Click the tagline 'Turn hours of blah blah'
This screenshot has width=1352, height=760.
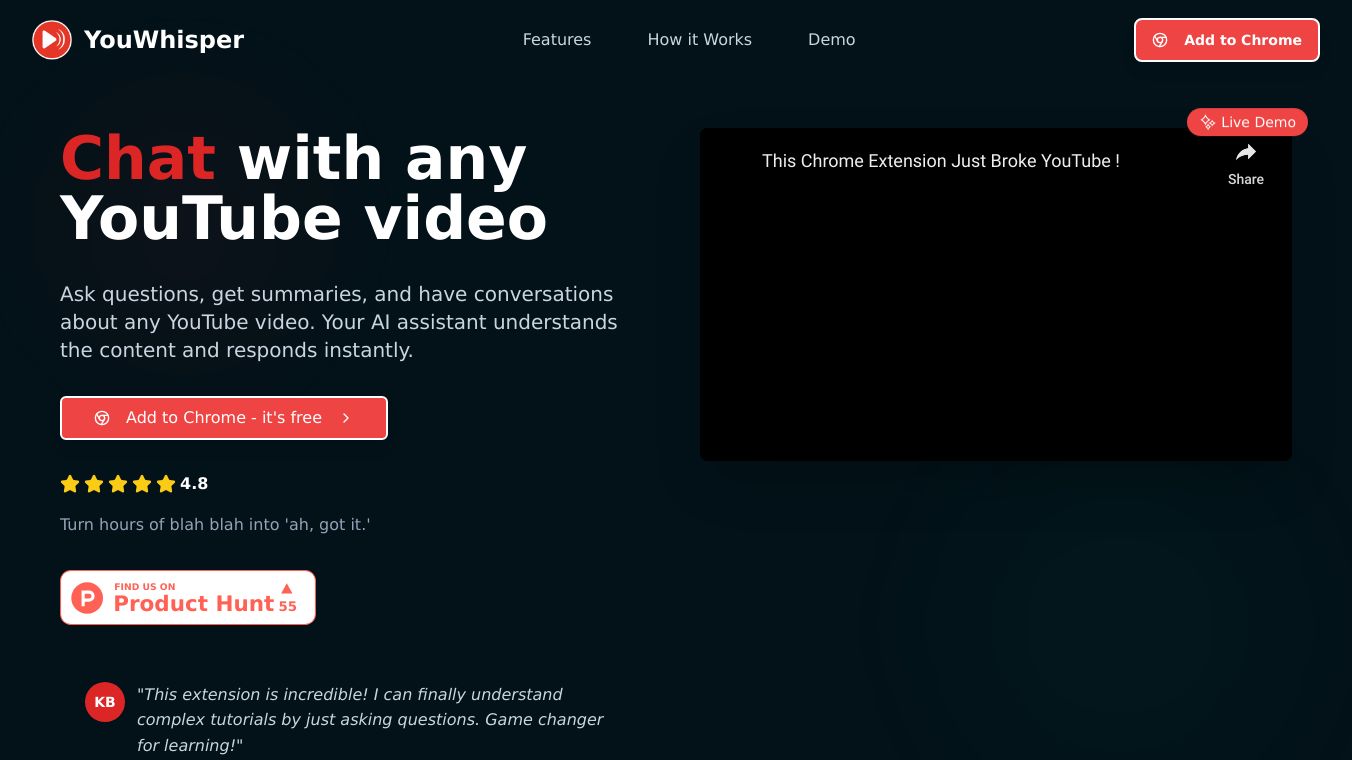point(215,524)
